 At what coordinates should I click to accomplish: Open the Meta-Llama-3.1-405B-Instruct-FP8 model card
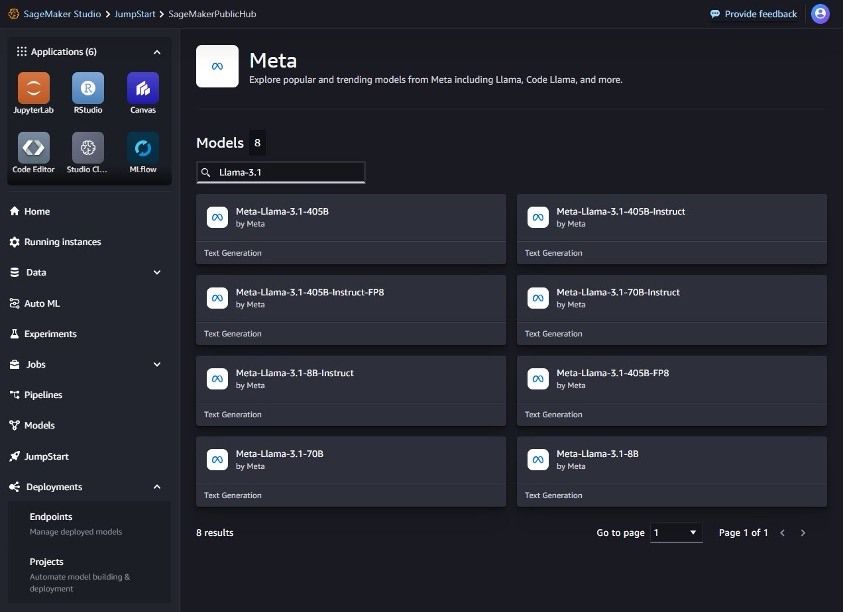click(351, 309)
